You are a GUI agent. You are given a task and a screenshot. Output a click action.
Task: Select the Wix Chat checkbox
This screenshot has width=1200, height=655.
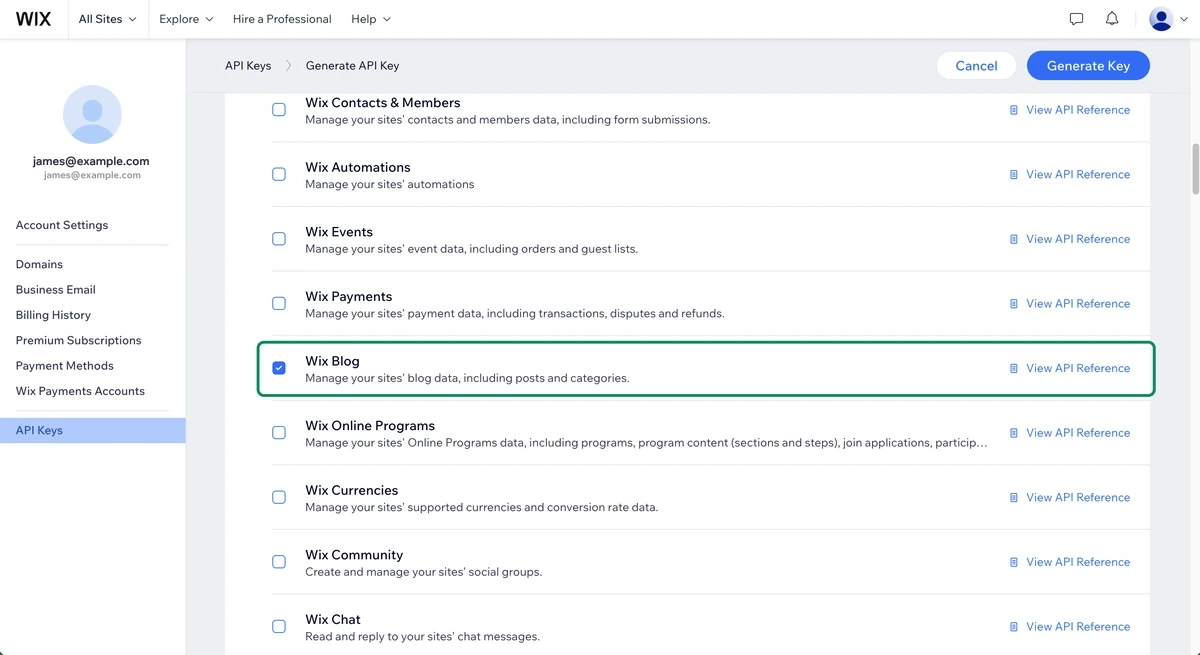pyautogui.click(x=279, y=627)
